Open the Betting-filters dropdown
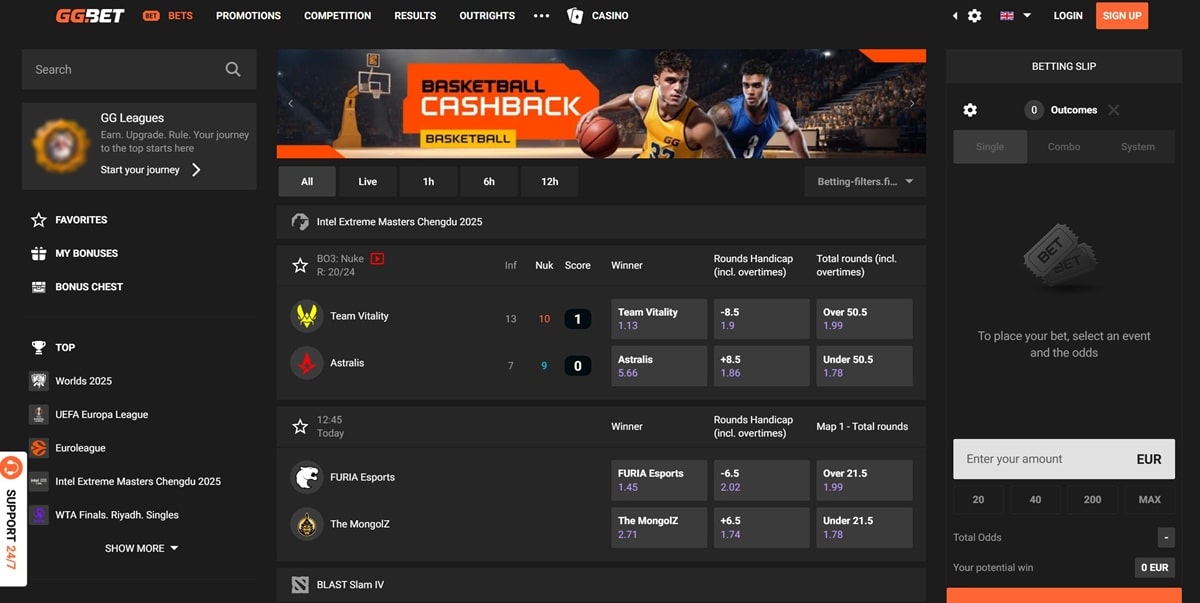 (x=865, y=182)
